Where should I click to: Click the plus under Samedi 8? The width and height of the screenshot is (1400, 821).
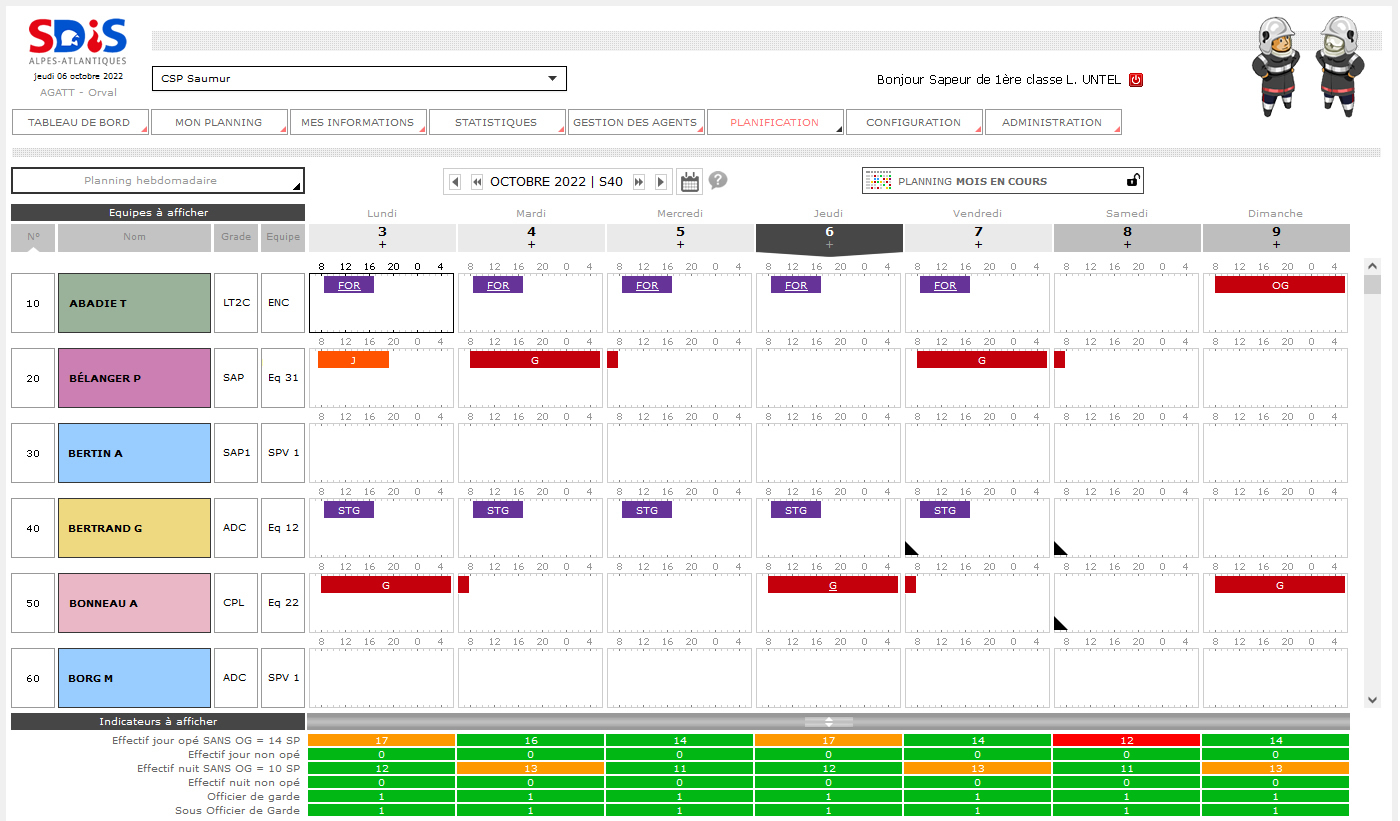[1127, 245]
